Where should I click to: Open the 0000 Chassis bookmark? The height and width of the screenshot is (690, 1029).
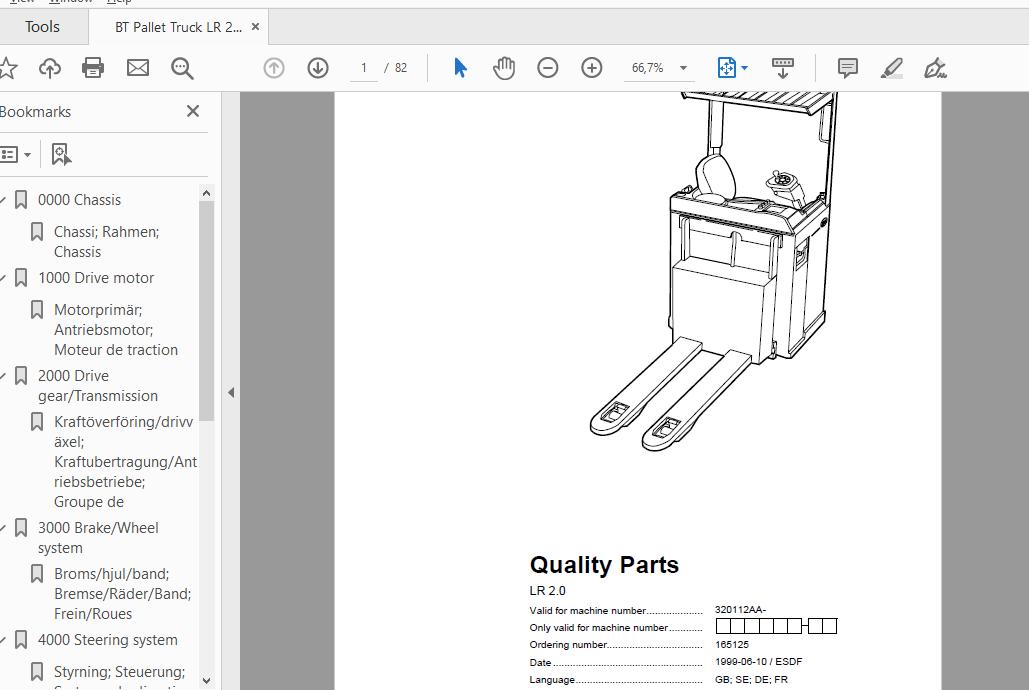79,200
